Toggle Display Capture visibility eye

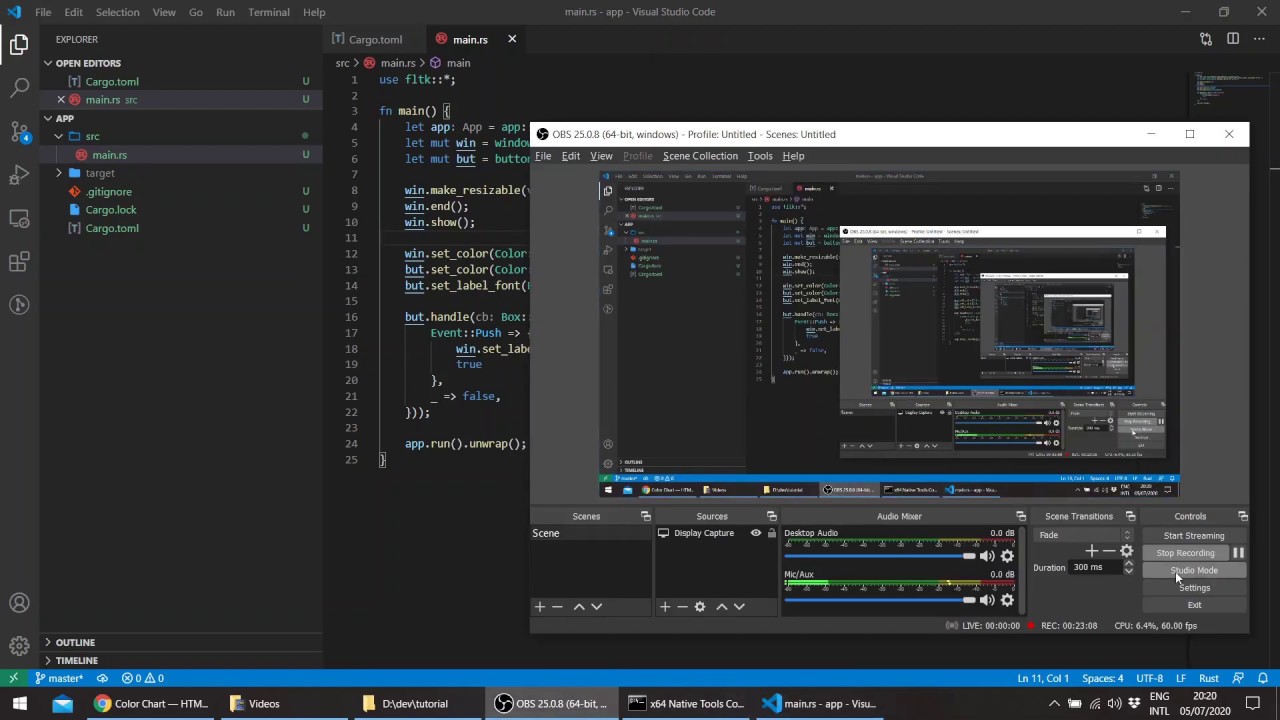click(x=756, y=533)
